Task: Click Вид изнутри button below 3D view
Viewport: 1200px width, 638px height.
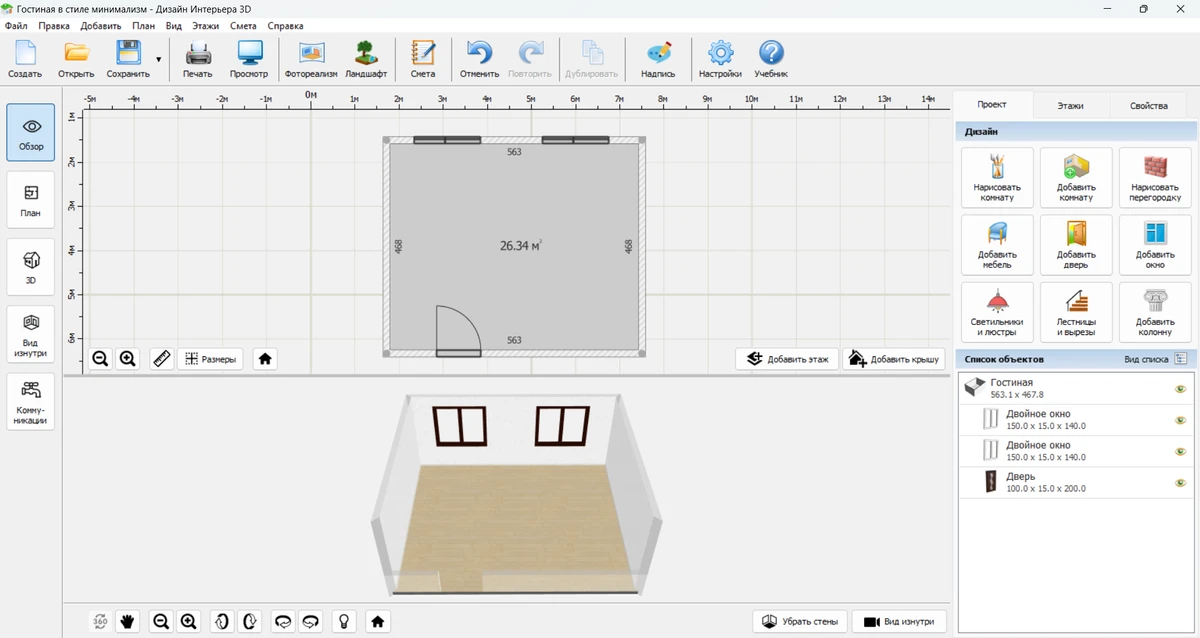Action: coord(899,621)
